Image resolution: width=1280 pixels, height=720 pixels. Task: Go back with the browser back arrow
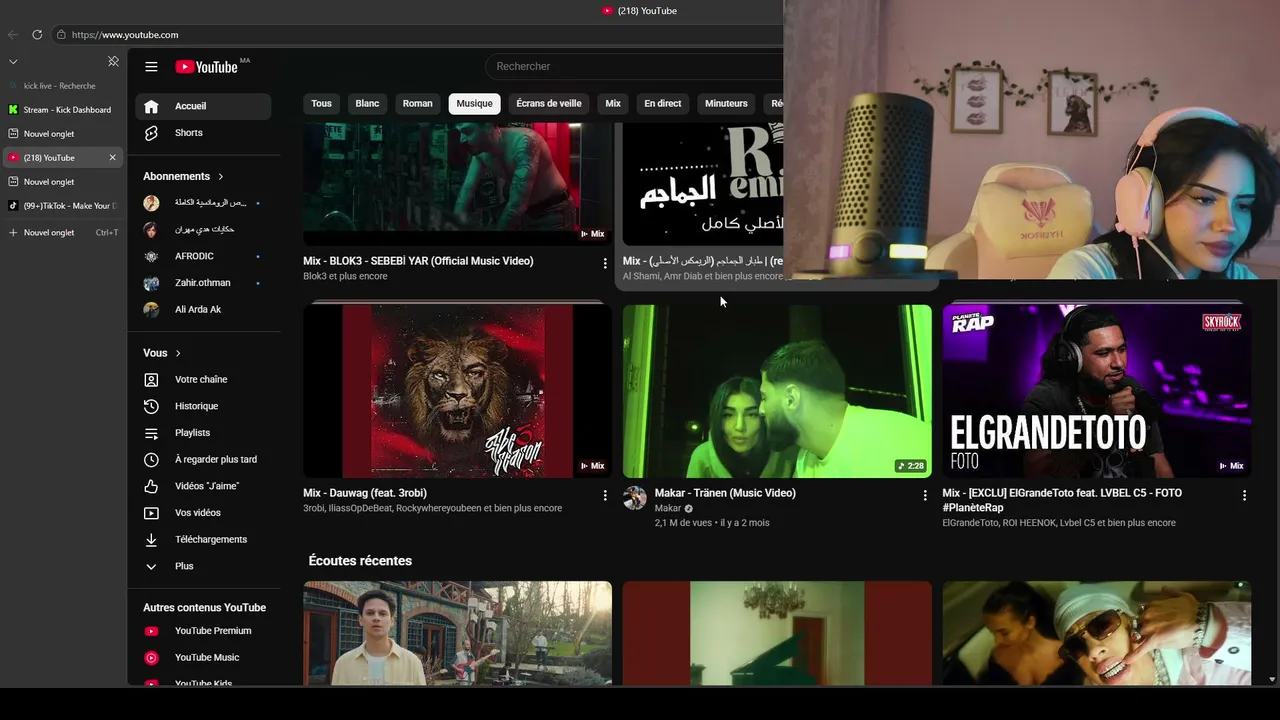coord(13,34)
